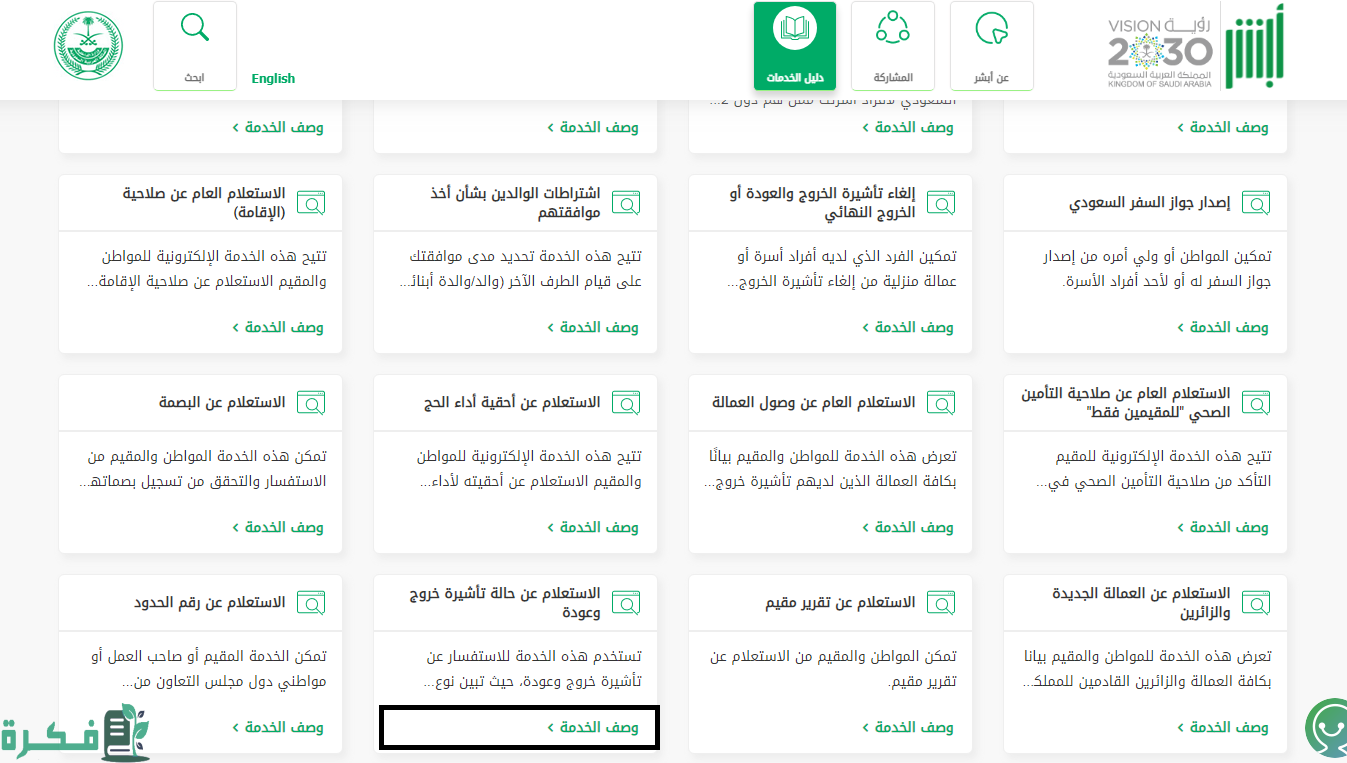Image resolution: width=1347 pixels, height=763 pixels.
Task: Click the icon beside الاستعلام عن أحقية أداء الحج
Action: [x=626, y=403]
